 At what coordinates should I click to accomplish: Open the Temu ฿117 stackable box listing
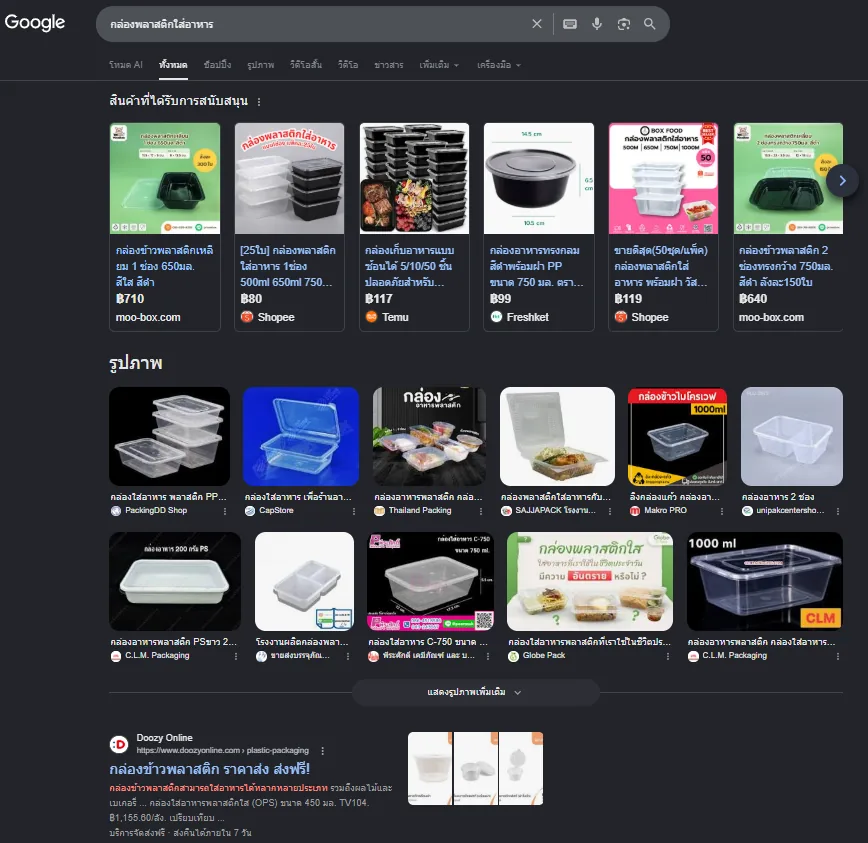pos(414,227)
